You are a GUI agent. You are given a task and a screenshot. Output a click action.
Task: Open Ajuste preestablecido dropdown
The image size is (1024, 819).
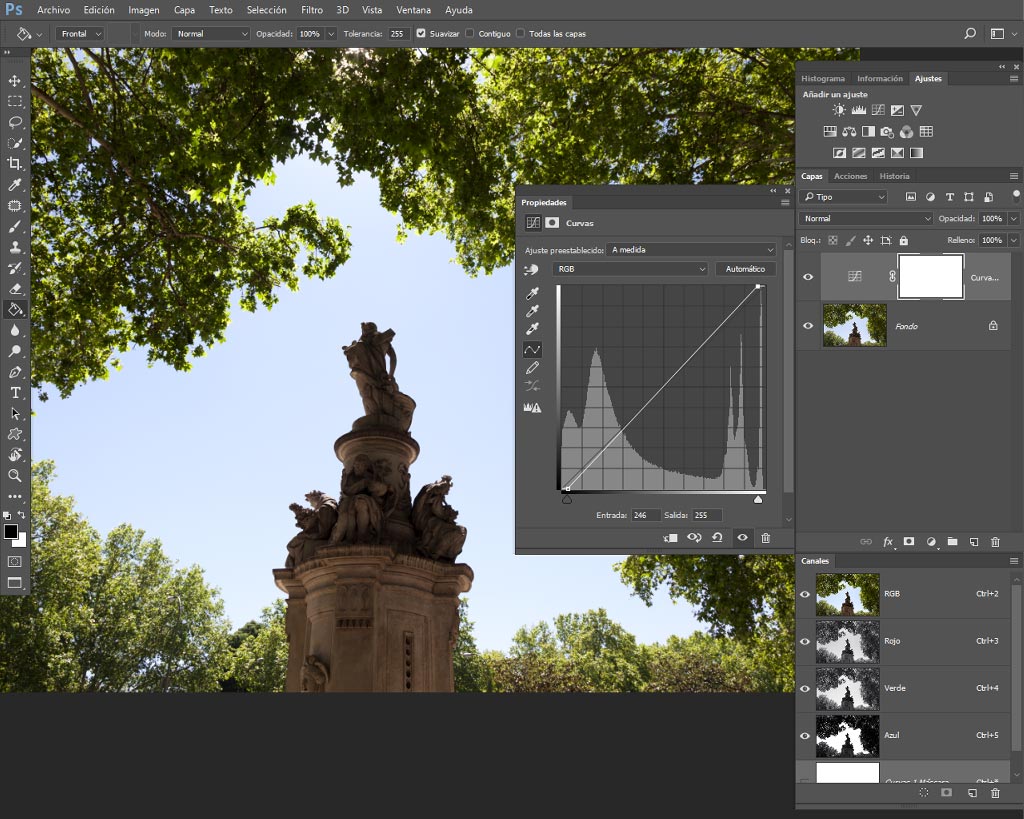691,249
